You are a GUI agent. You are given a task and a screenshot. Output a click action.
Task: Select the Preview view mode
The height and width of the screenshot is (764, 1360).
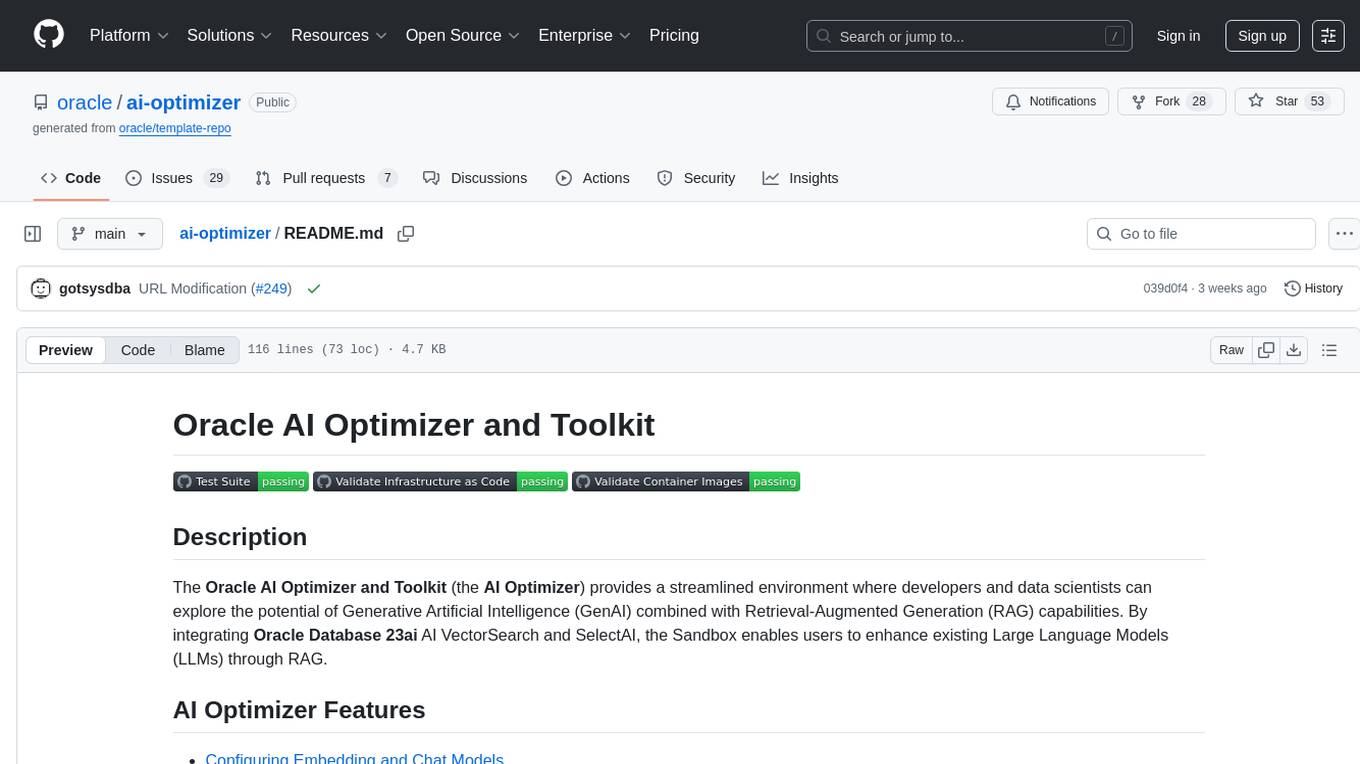click(x=66, y=350)
